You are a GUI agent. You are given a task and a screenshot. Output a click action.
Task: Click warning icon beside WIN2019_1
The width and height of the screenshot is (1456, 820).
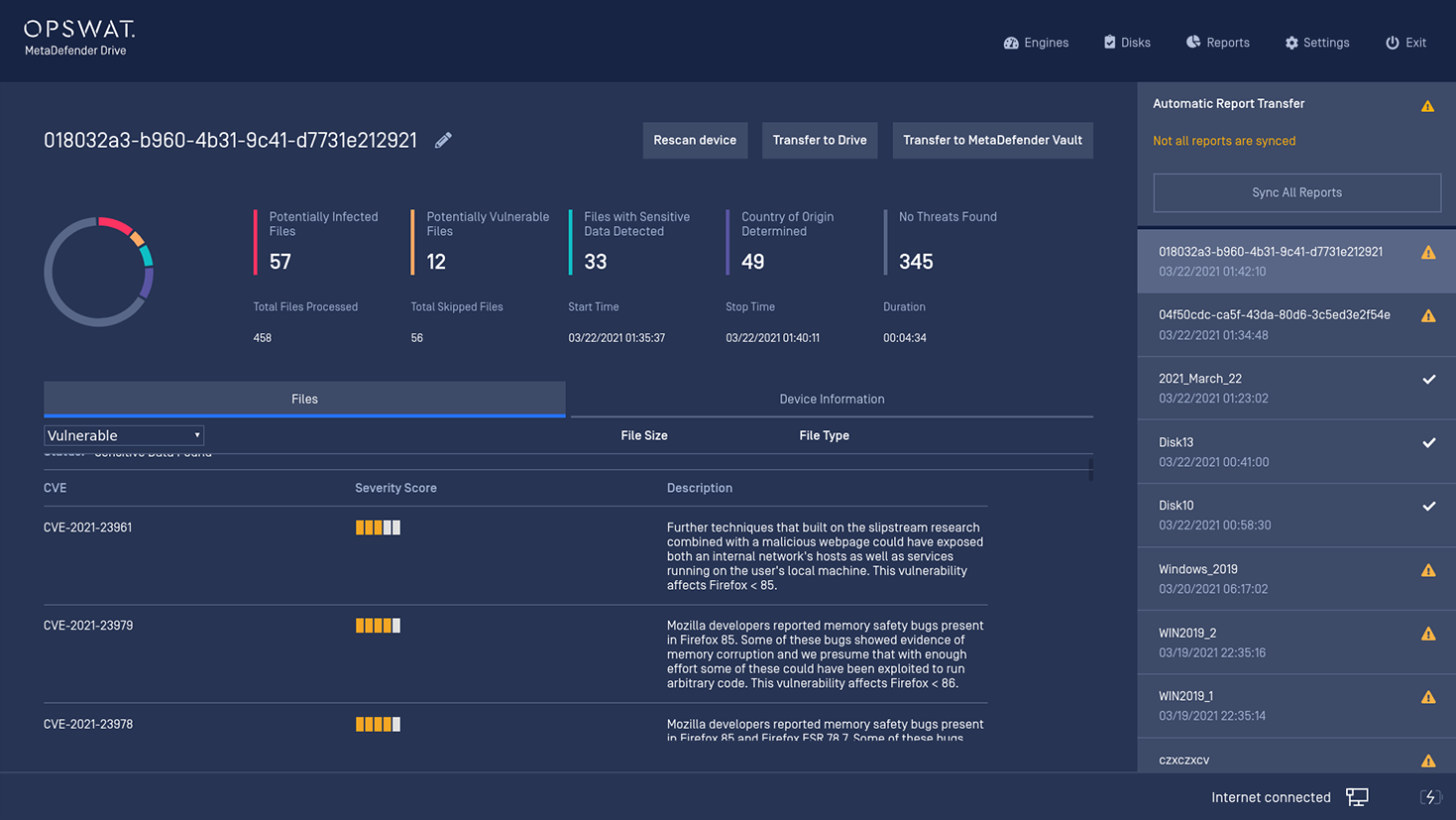(x=1428, y=697)
